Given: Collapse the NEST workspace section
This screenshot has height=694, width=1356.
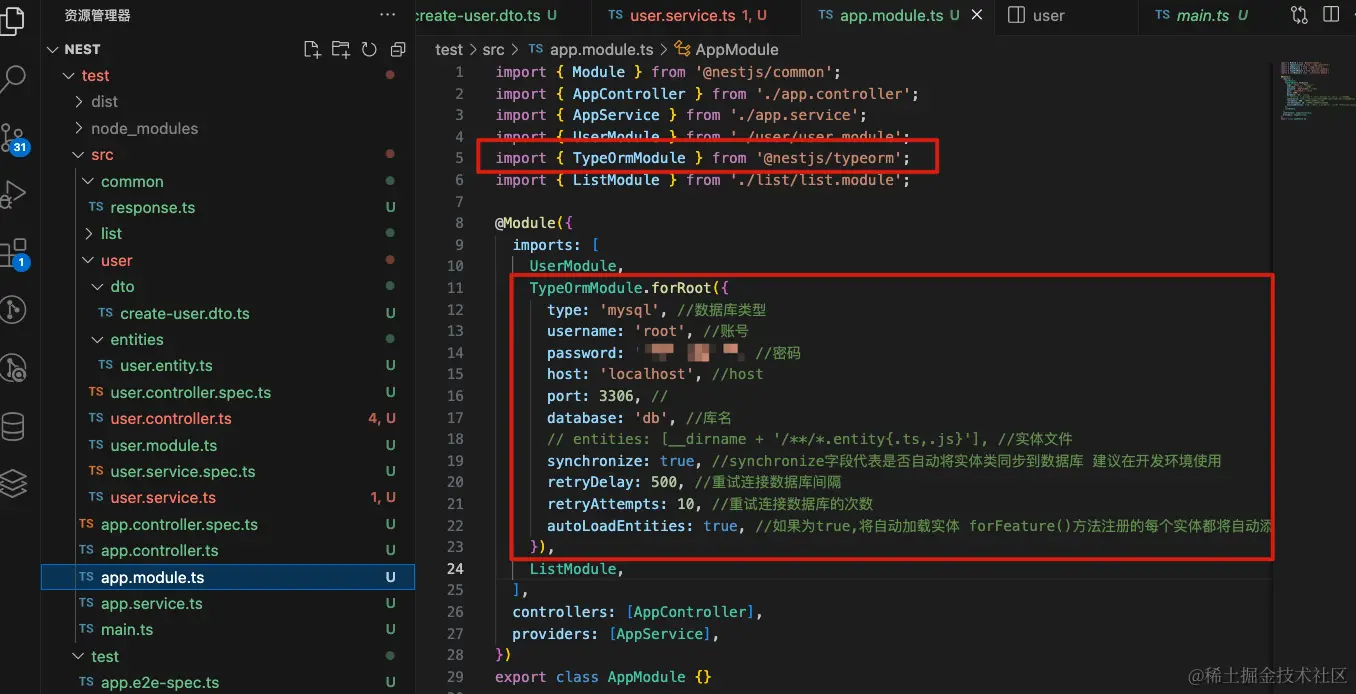Looking at the screenshot, I should tap(52, 49).
